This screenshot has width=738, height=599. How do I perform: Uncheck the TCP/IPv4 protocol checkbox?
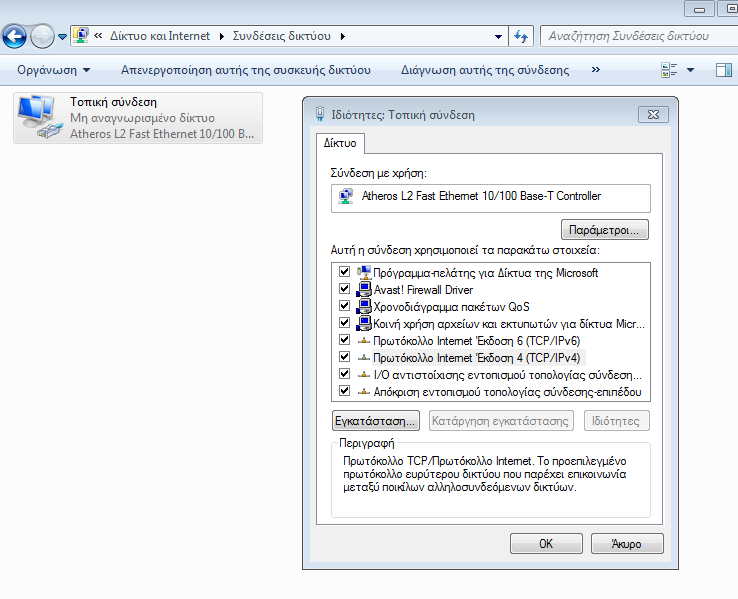tap(345, 356)
